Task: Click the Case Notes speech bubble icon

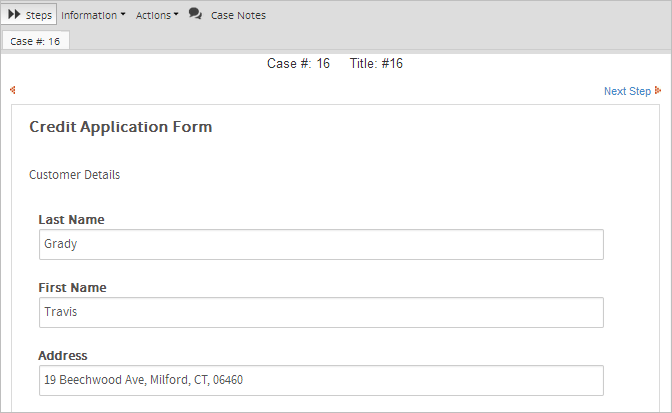Action: (195, 14)
